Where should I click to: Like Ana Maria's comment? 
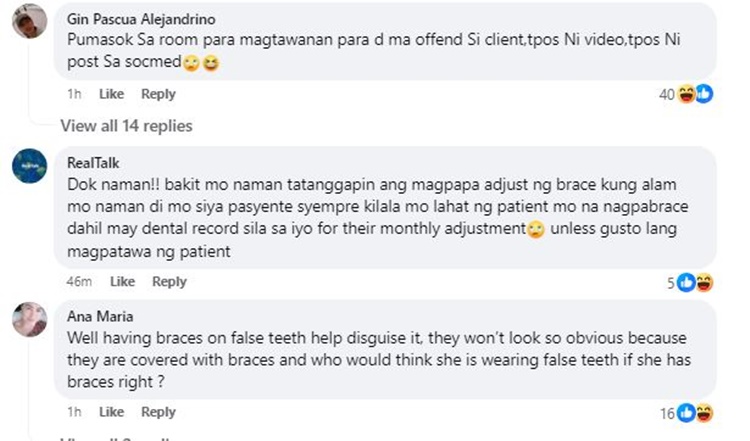[111, 412]
